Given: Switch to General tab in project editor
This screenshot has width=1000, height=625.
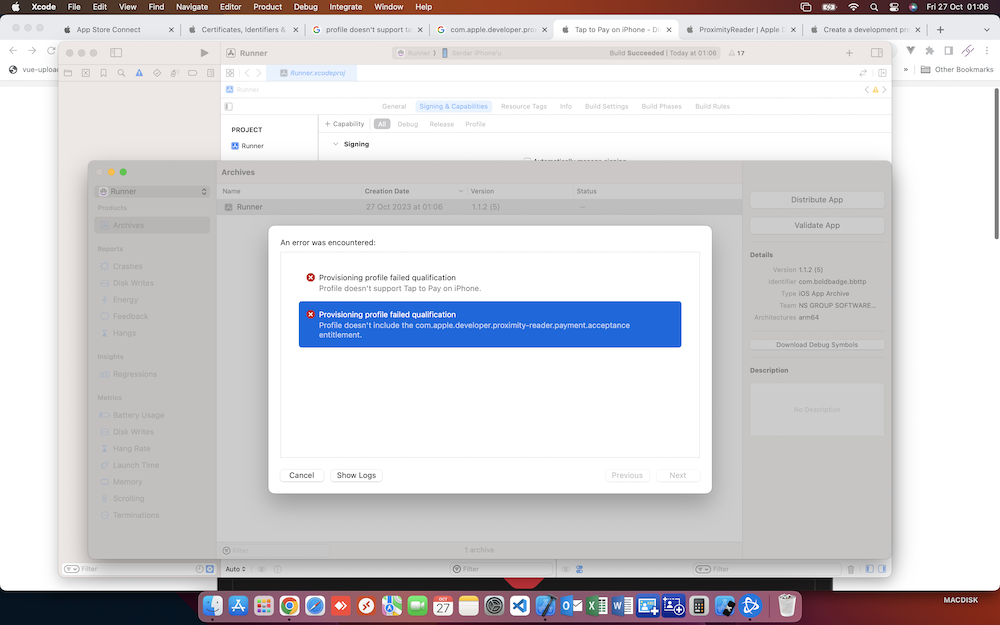Looking at the screenshot, I should (394, 107).
